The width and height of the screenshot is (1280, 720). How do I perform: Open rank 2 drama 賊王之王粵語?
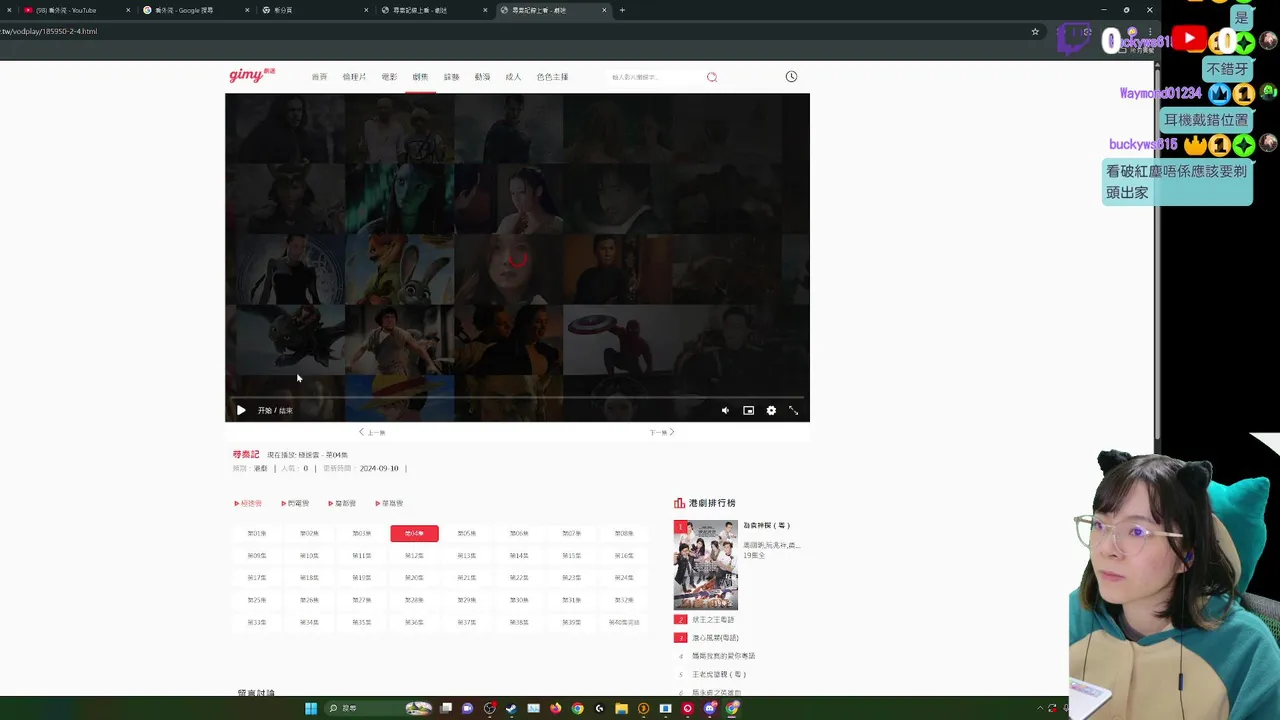713,620
